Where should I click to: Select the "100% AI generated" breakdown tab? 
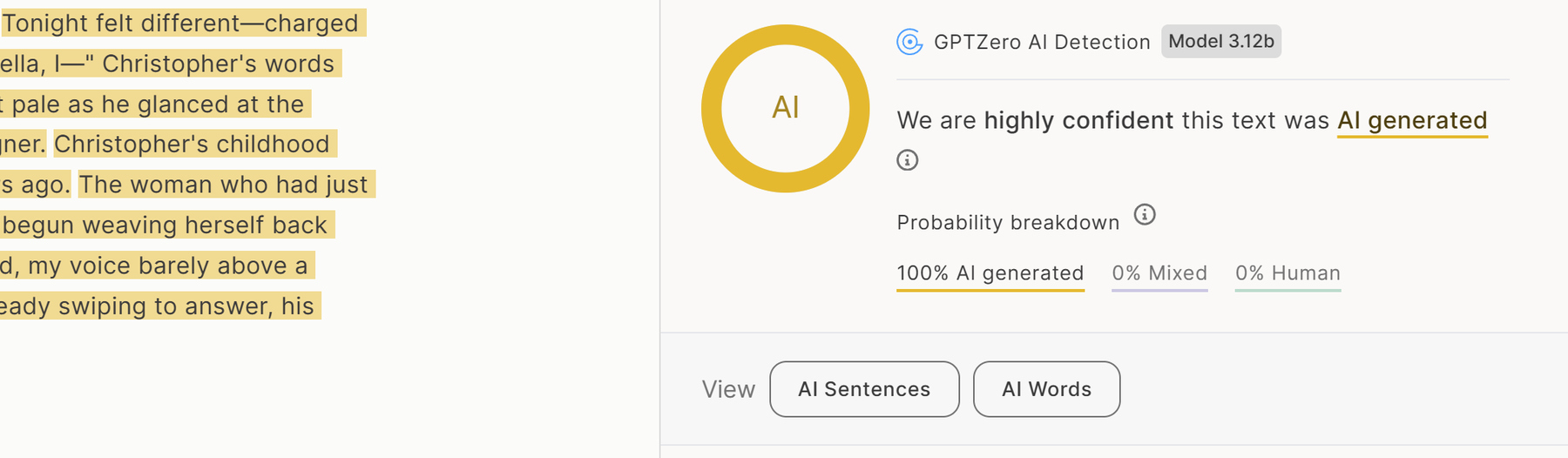pos(990,273)
